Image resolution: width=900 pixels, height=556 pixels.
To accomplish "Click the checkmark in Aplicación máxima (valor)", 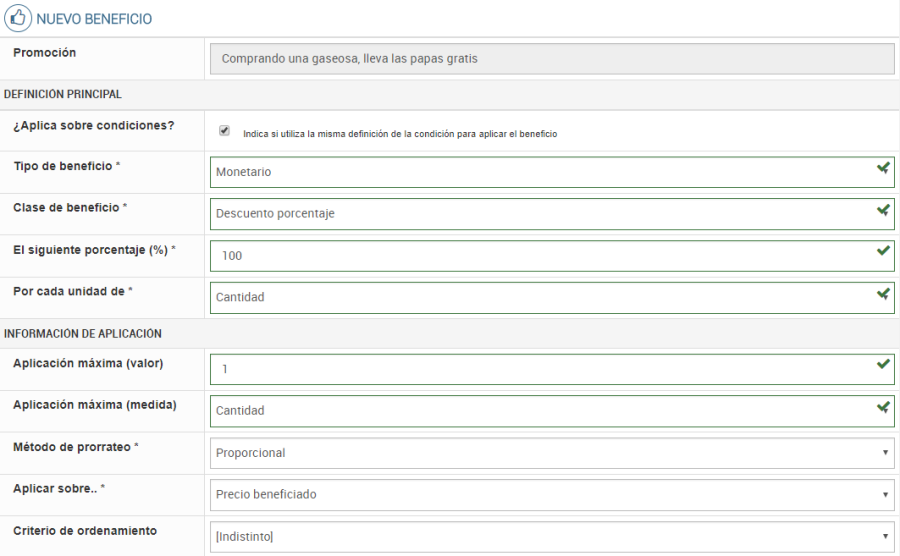I will pos(882,365).
